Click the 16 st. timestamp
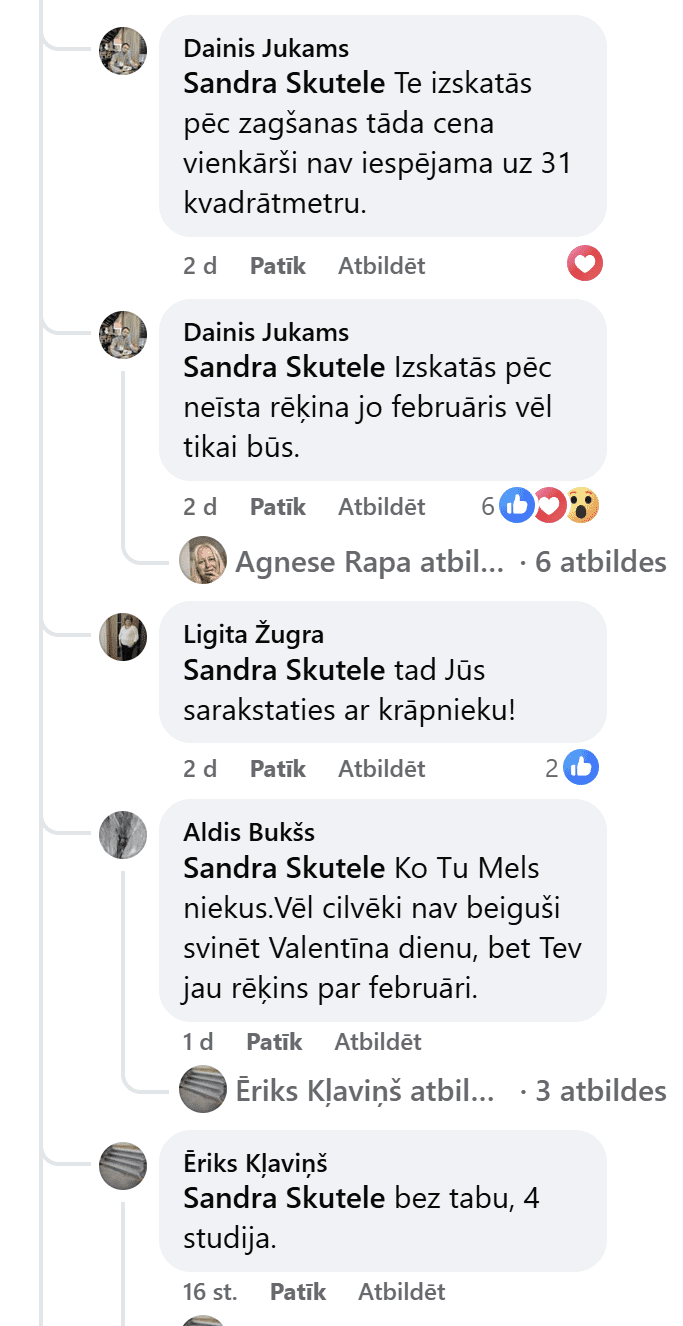683x1326 pixels. tap(210, 1292)
